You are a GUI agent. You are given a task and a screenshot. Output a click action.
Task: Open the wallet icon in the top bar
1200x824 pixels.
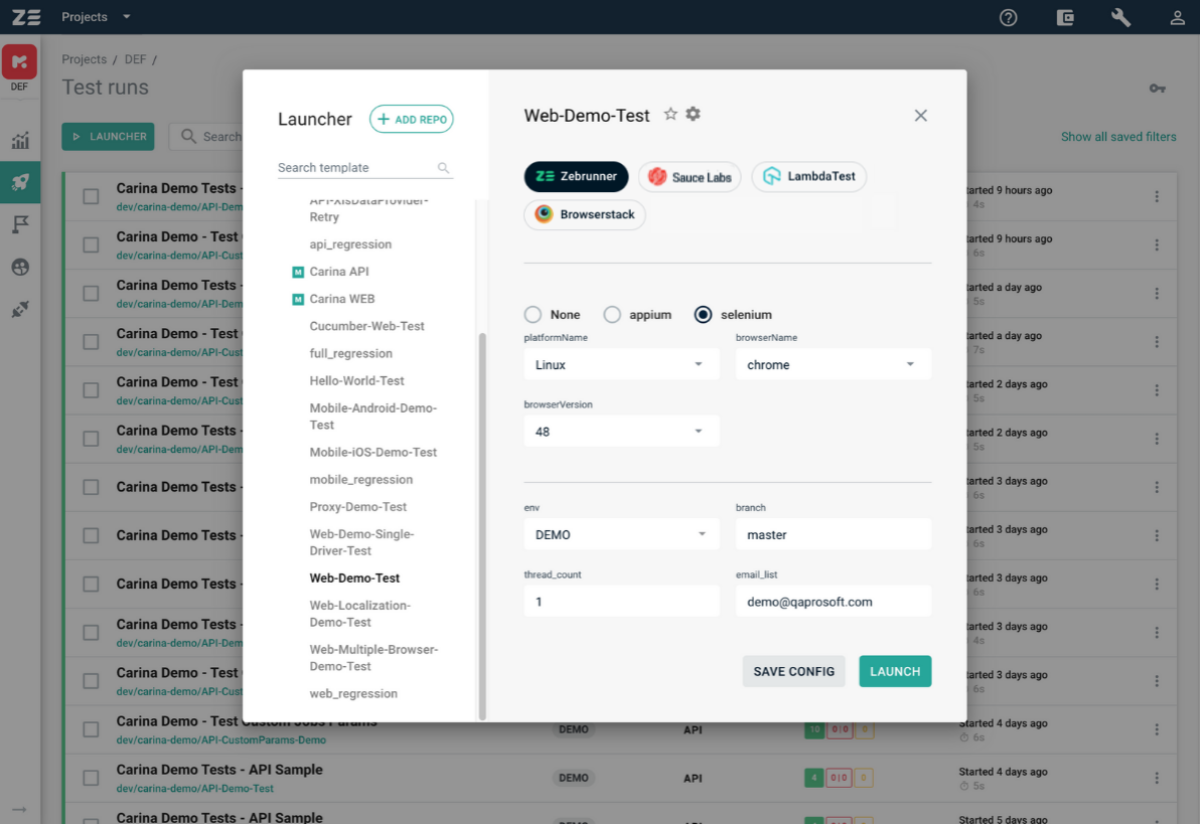click(x=1065, y=17)
